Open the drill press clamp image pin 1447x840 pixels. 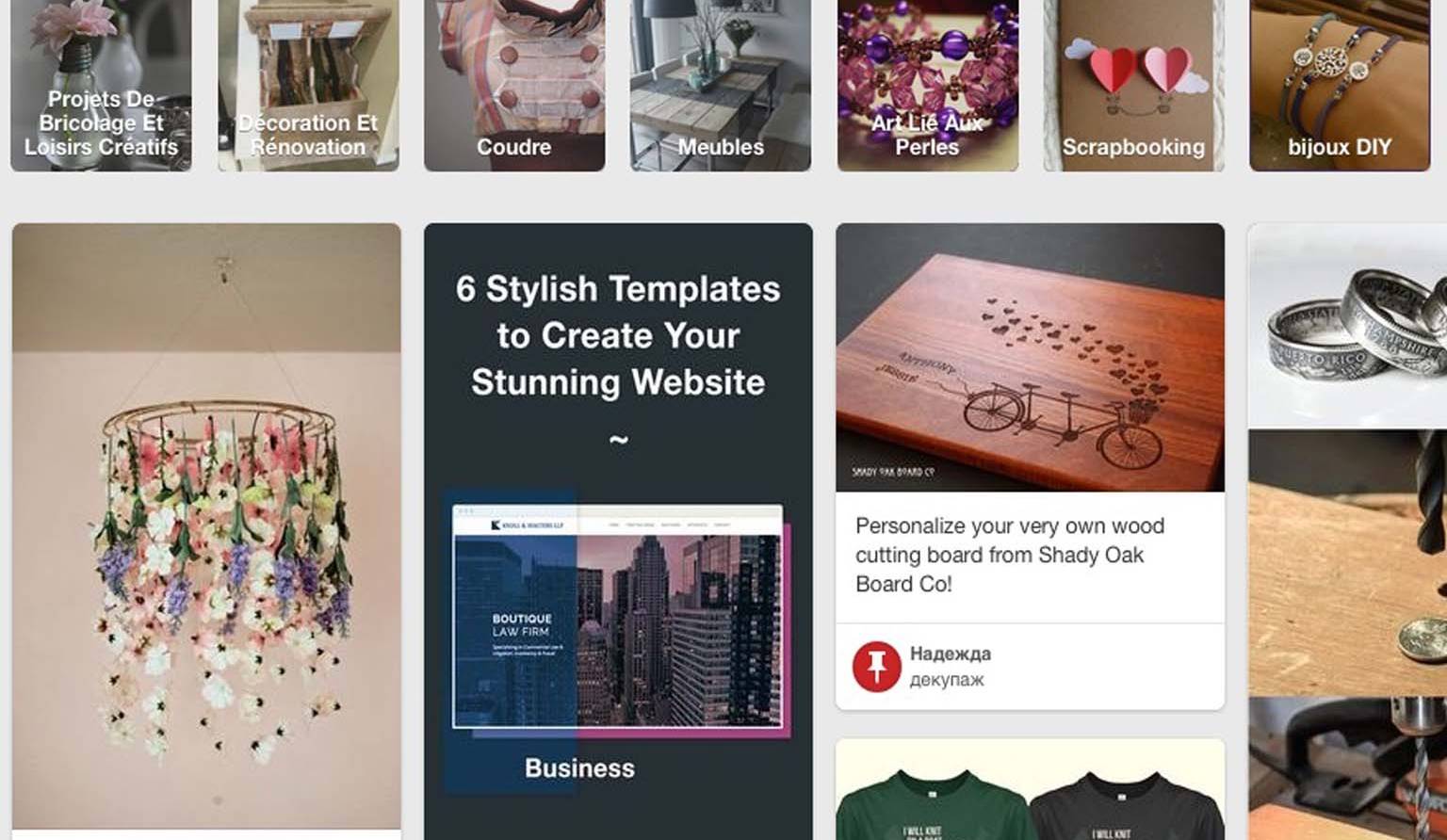point(1347,768)
